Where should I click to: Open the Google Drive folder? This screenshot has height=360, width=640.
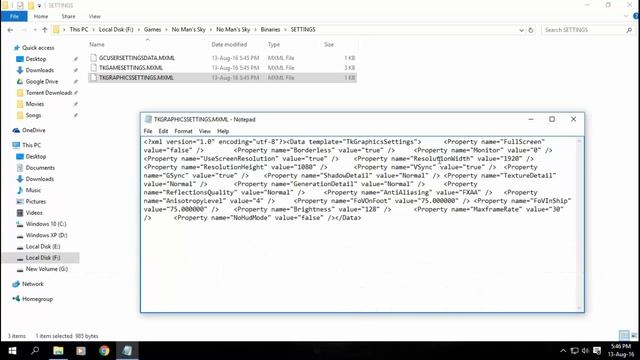42,82
